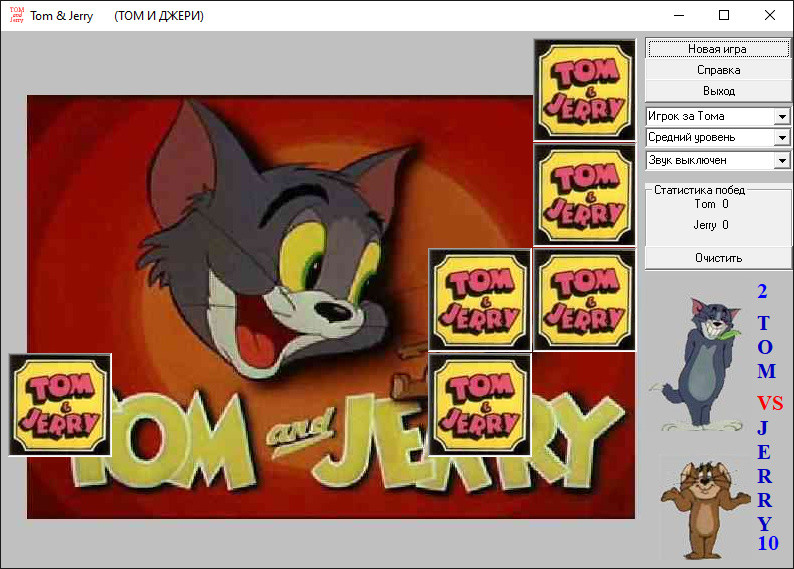Maximize the Tom & Jerry window
794x569 pixels.
tap(724, 15)
